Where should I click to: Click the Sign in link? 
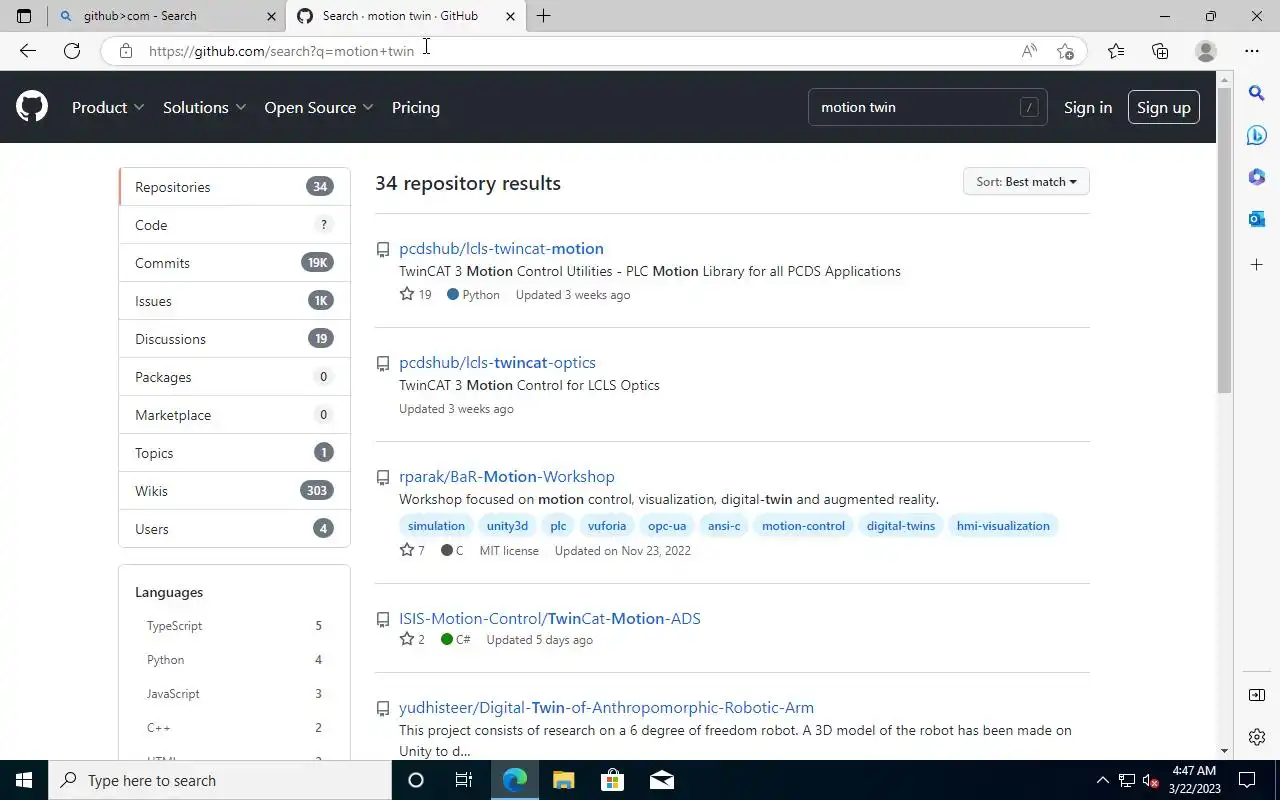pos(1088,107)
